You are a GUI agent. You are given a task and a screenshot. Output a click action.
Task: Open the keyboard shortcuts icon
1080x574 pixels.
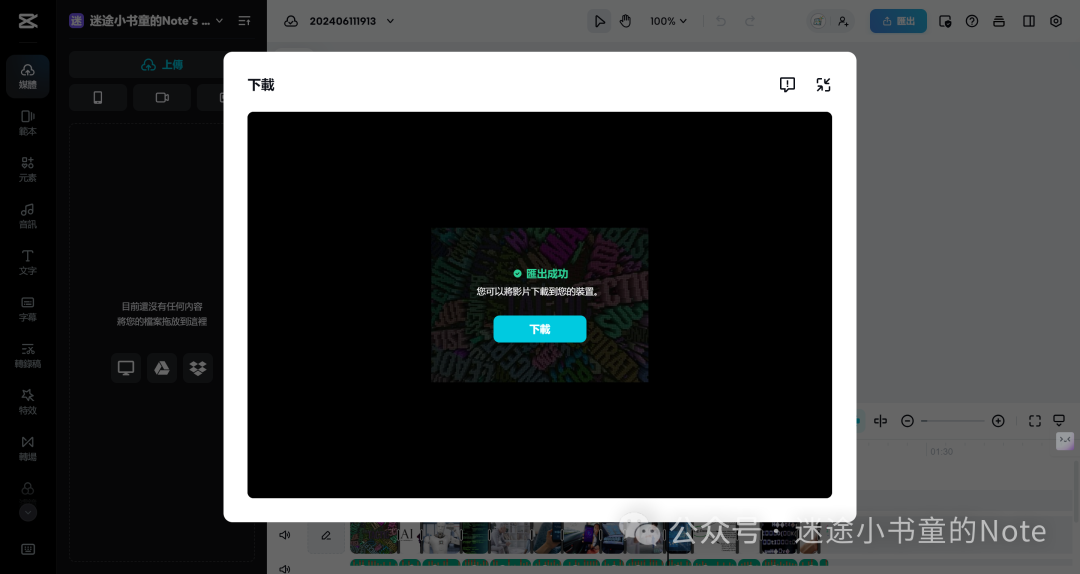28,549
